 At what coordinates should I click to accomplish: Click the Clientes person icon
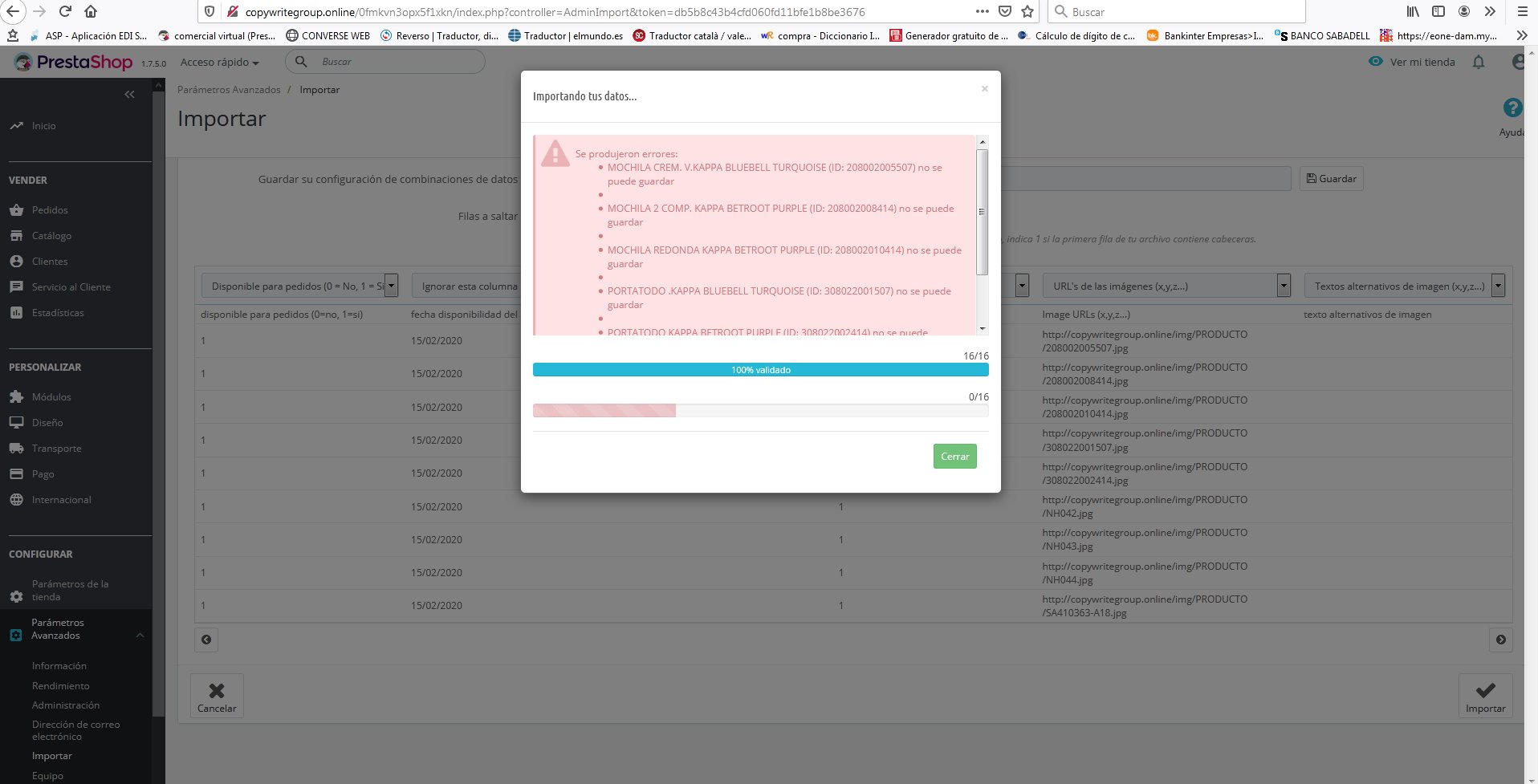click(x=16, y=262)
